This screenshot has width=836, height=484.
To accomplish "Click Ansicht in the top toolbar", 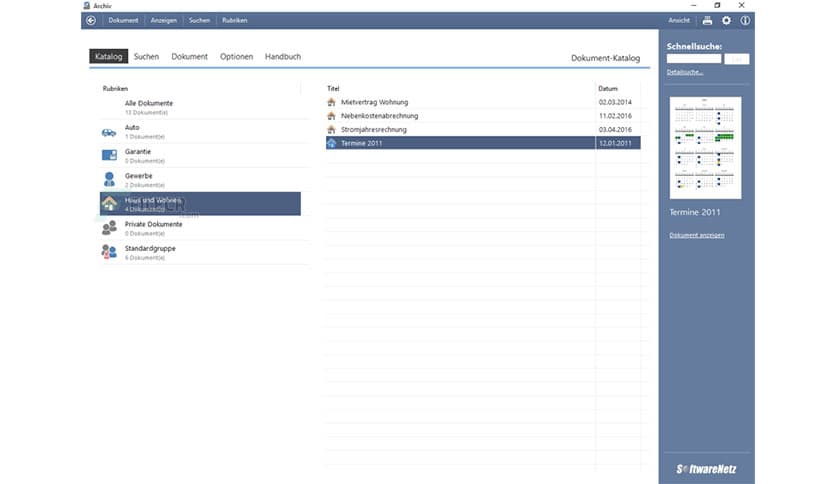I will [679, 20].
